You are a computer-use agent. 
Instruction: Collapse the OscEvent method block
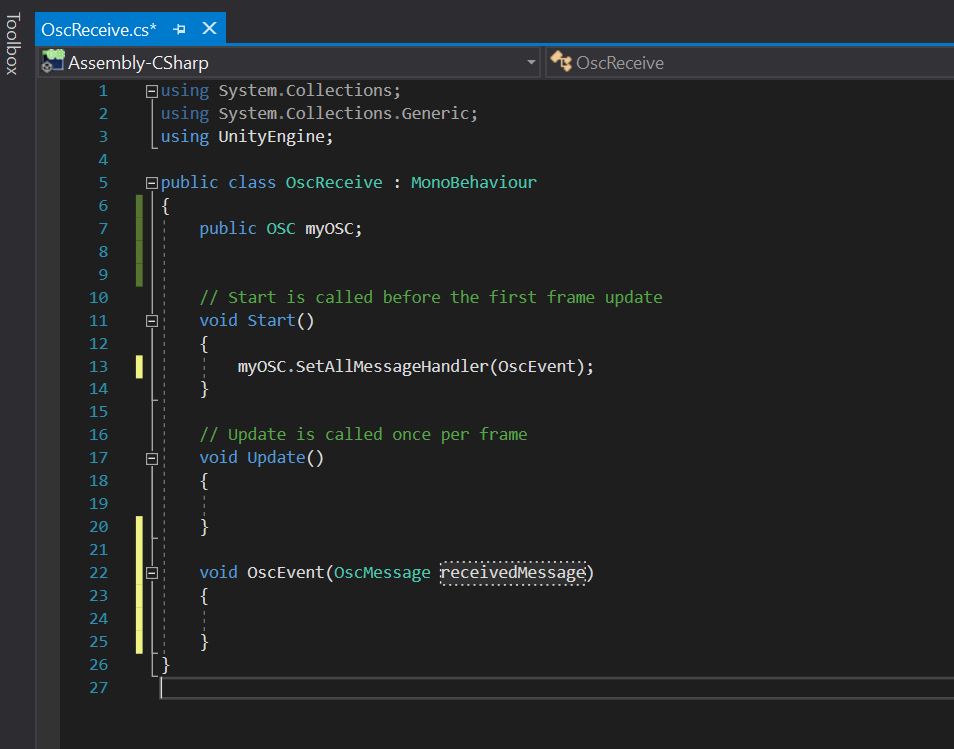[x=152, y=573]
